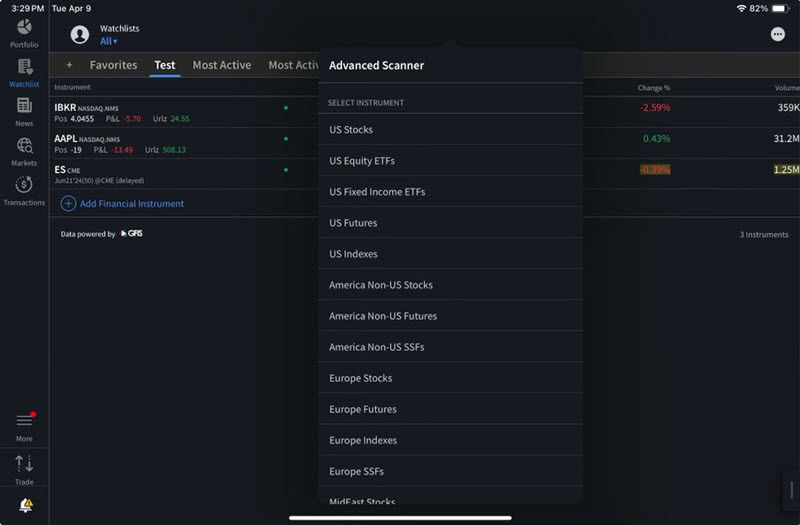Click the GFIS data provider logo
The width and height of the screenshot is (800, 525).
click(x=132, y=234)
